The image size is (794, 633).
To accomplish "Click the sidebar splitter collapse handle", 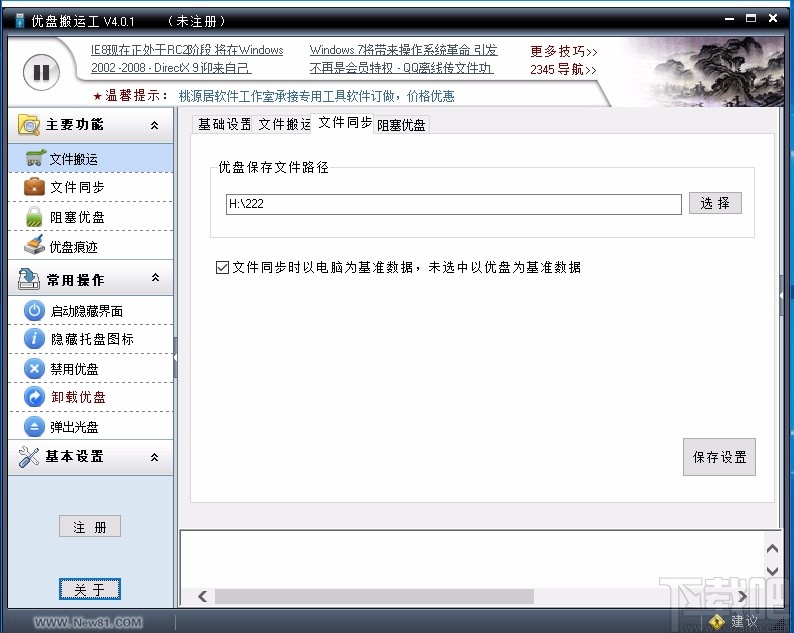I will pyautogui.click(x=175, y=358).
